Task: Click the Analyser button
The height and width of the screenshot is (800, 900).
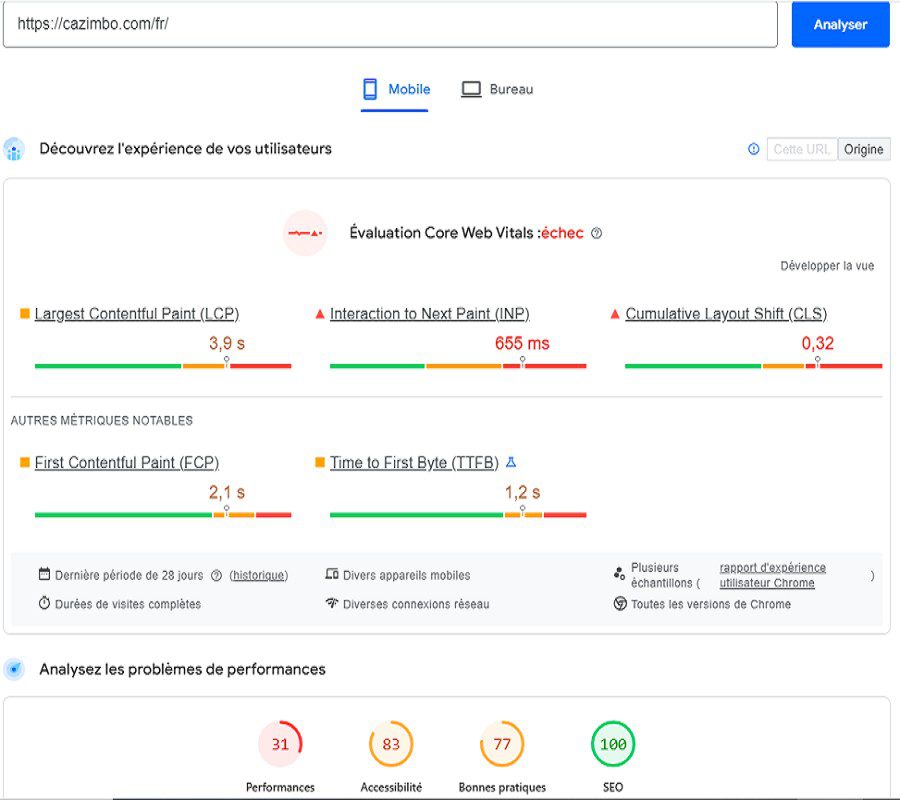Action: [x=840, y=24]
